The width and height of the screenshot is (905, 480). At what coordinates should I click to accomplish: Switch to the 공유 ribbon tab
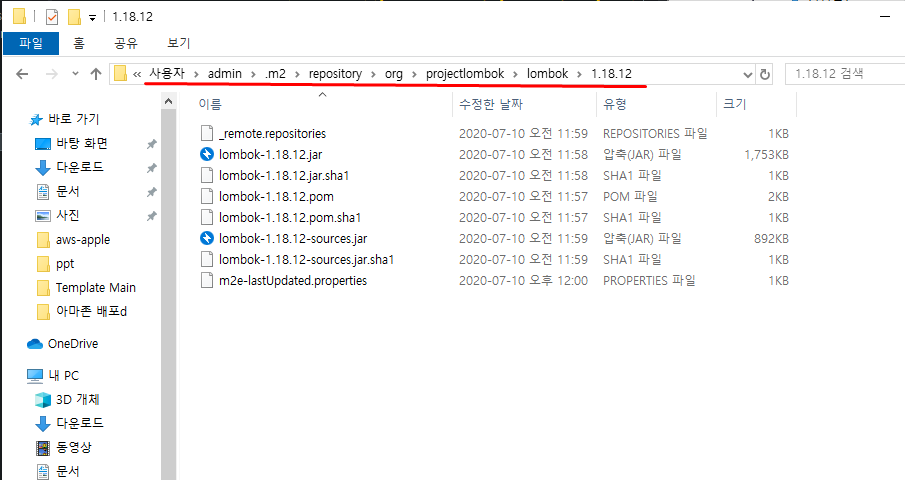[126, 43]
